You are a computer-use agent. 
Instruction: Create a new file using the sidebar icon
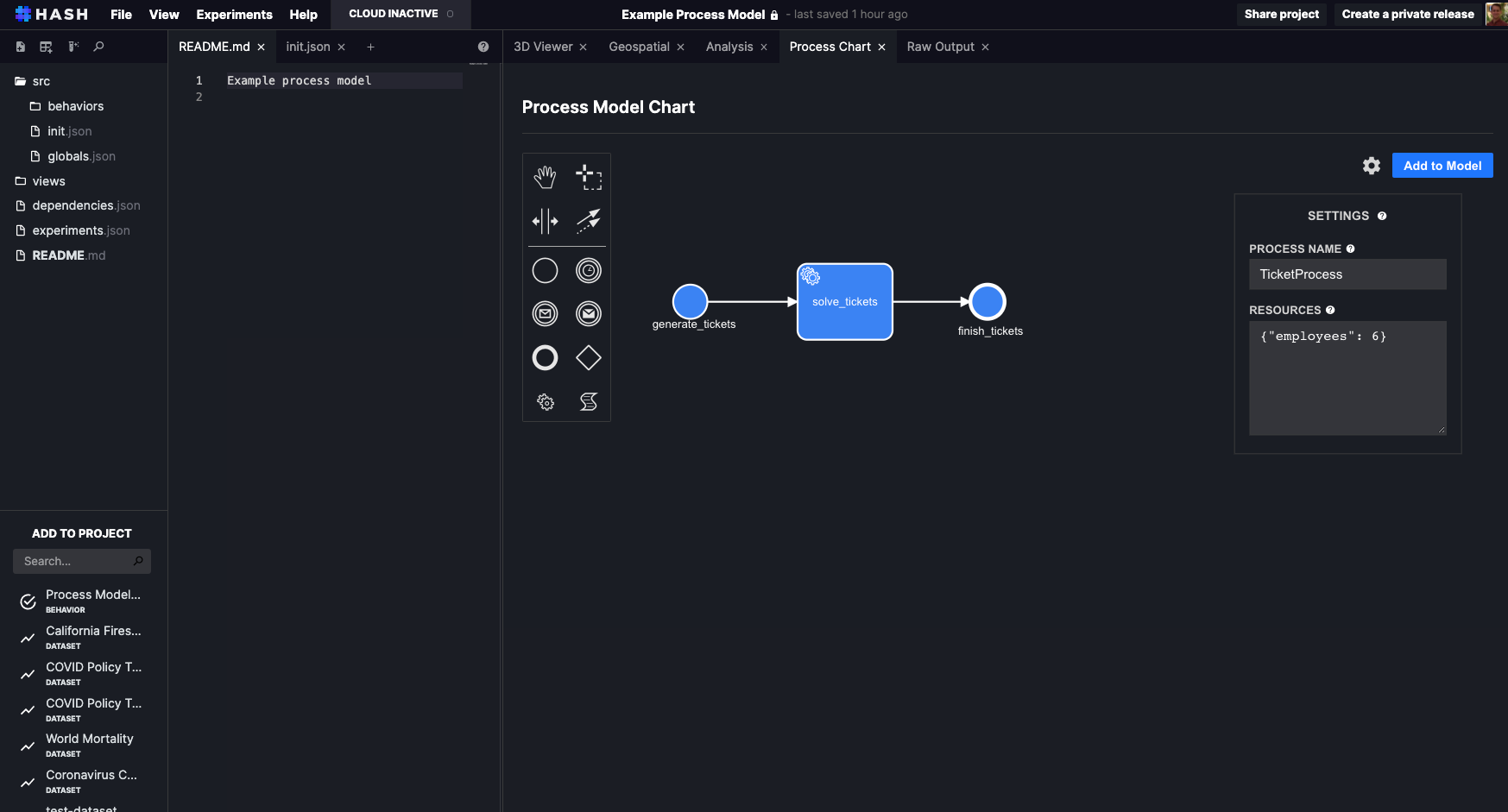pyautogui.click(x=20, y=47)
